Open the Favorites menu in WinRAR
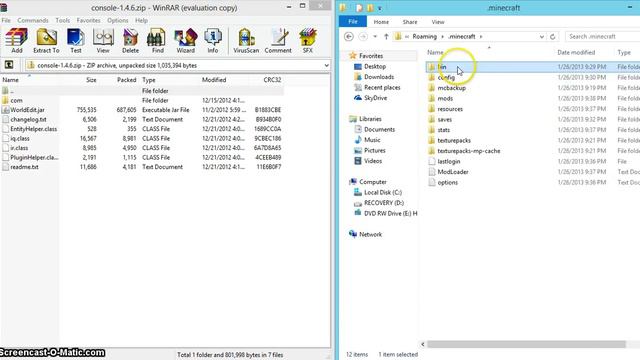The width and height of the screenshot is (640, 360). tap(88, 20)
